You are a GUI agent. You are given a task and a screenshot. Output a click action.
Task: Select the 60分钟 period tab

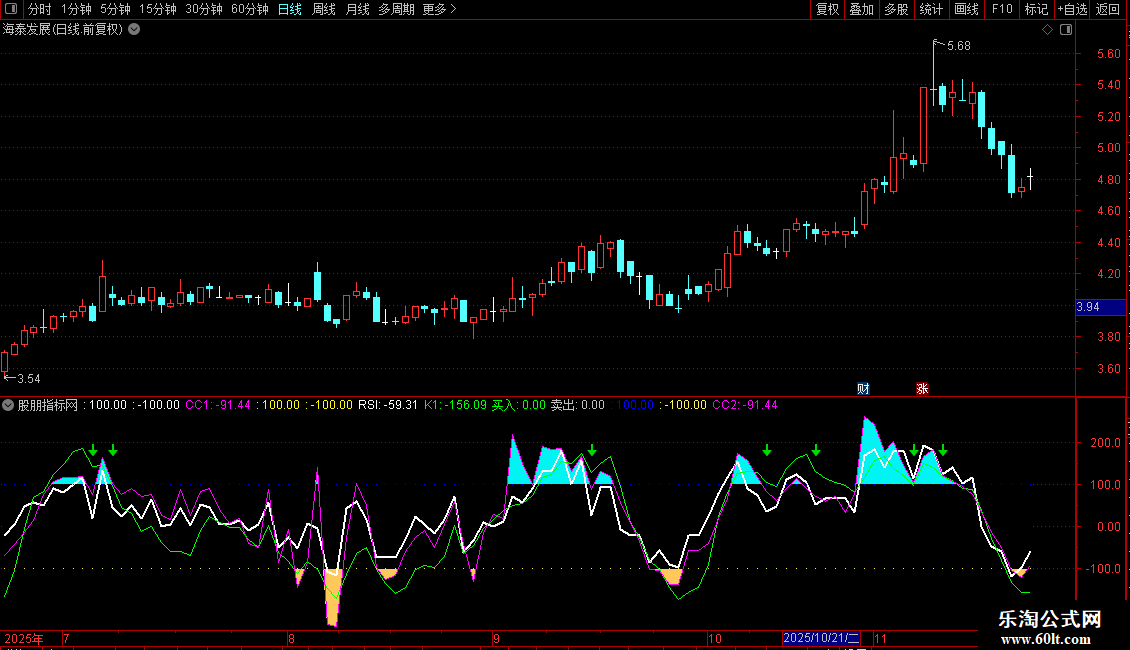click(x=249, y=9)
